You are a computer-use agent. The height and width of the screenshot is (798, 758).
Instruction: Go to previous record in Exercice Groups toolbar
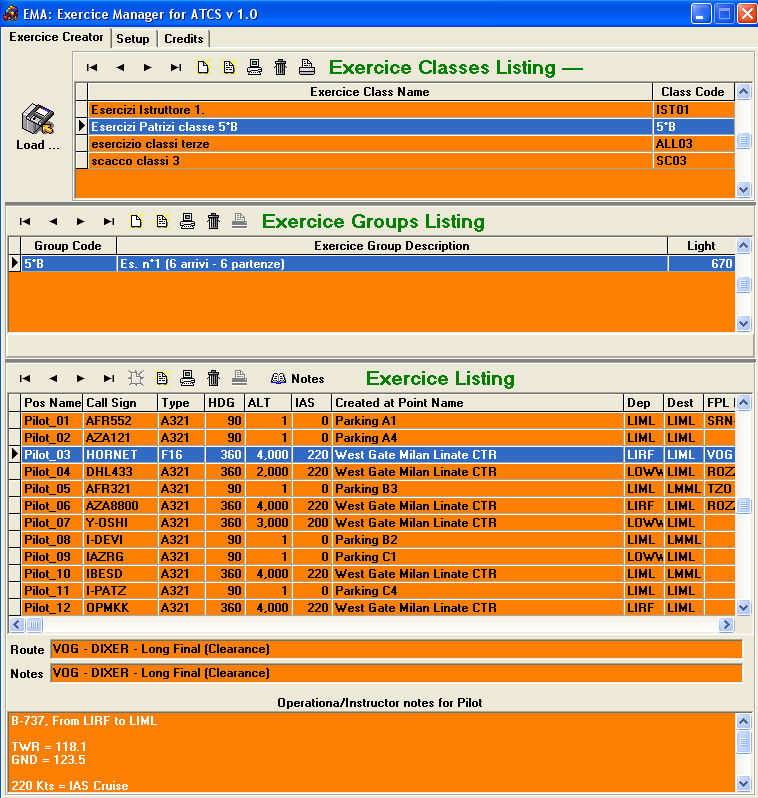coord(53,221)
